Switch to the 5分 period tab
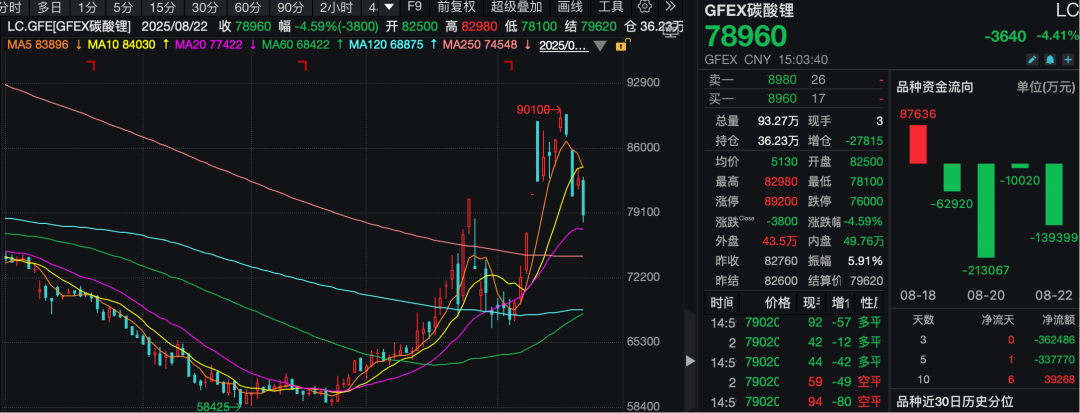This screenshot has width=1080, height=413. (x=123, y=8)
